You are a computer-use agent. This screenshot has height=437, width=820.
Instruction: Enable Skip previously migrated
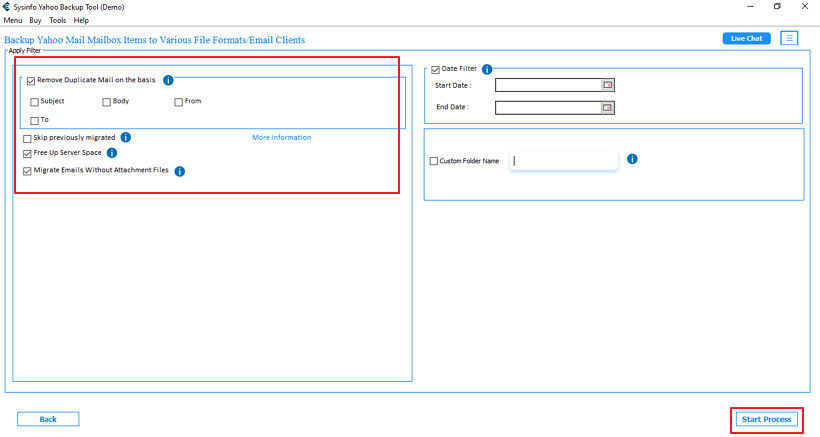27,139
